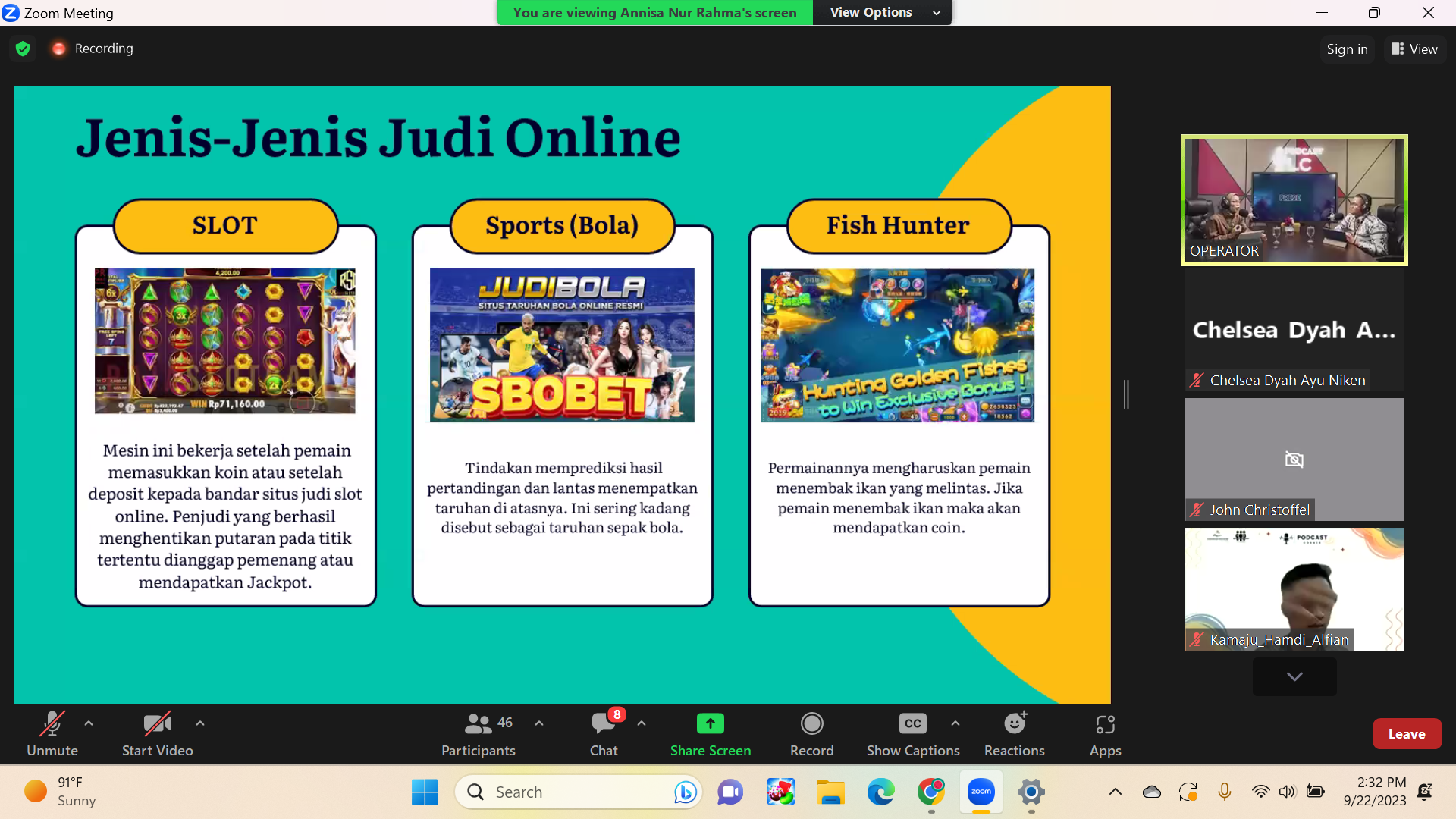Expand the Participants options caret

click(539, 723)
